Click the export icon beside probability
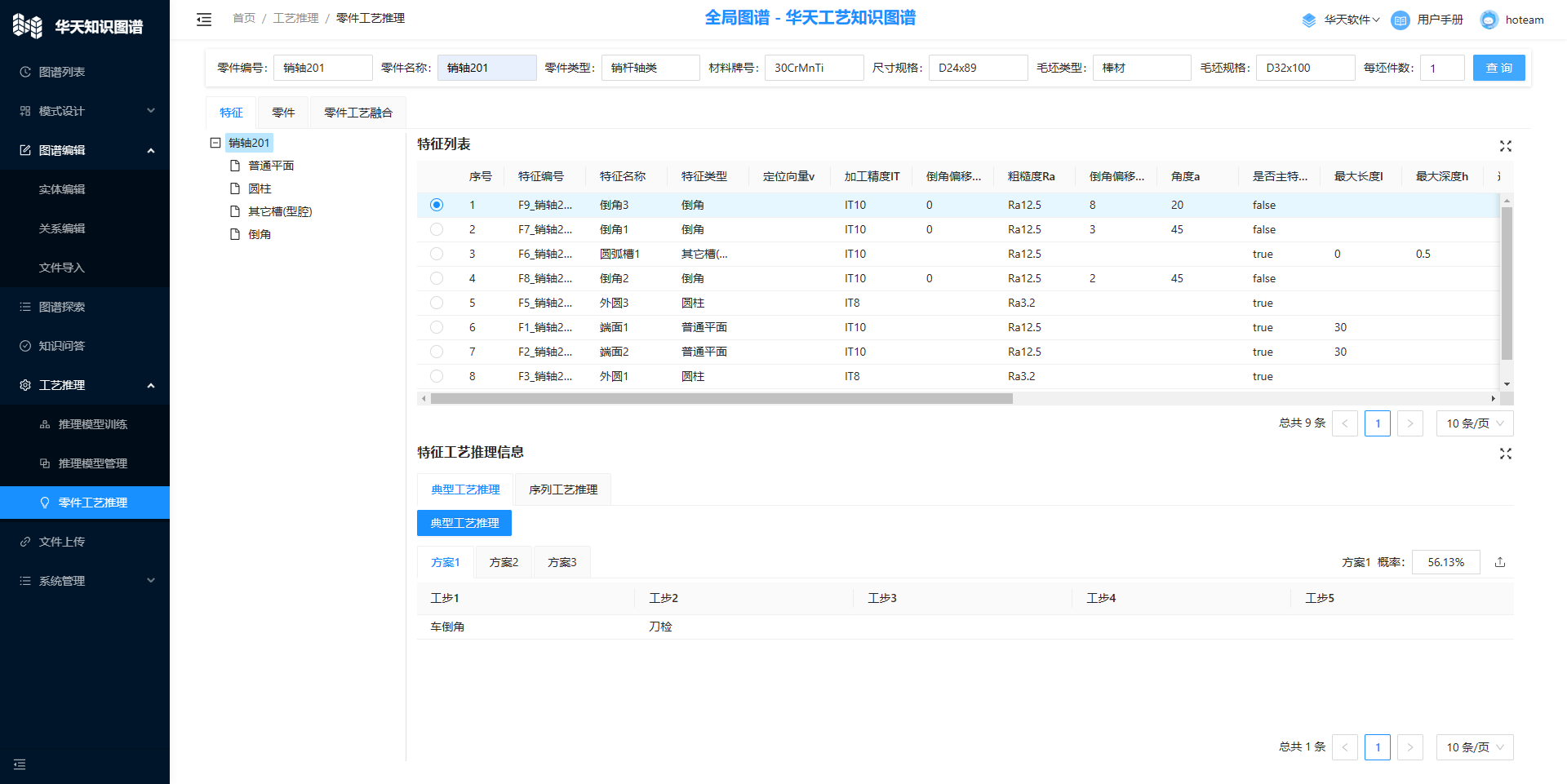This screenshot has width=1567, height=784. [1499, 562]
